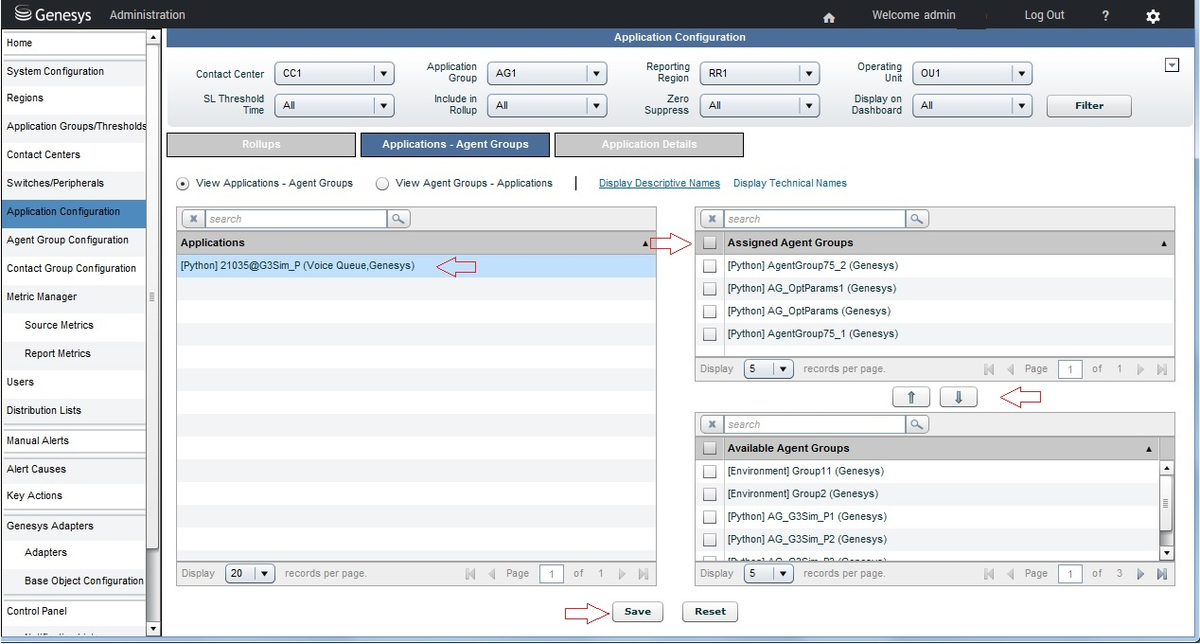Switch to the Rollups tab

click(x=261, y=145)
